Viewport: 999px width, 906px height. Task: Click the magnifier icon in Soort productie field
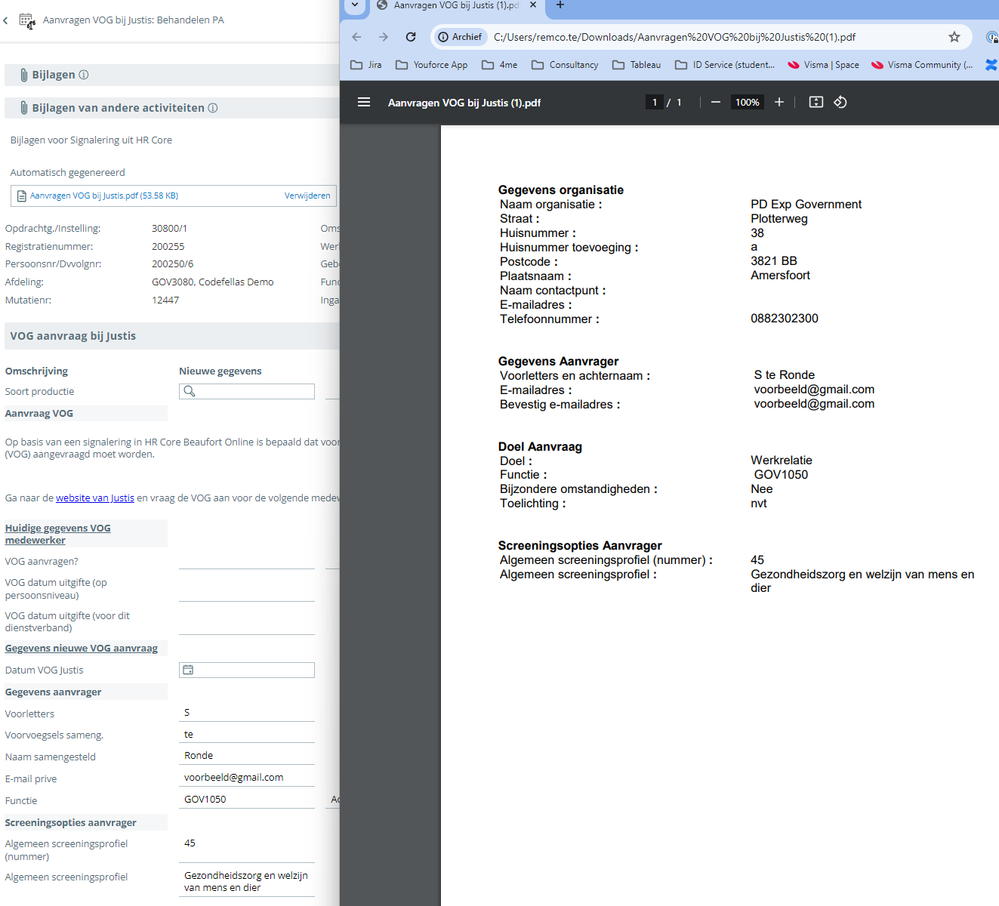[189, 391]
